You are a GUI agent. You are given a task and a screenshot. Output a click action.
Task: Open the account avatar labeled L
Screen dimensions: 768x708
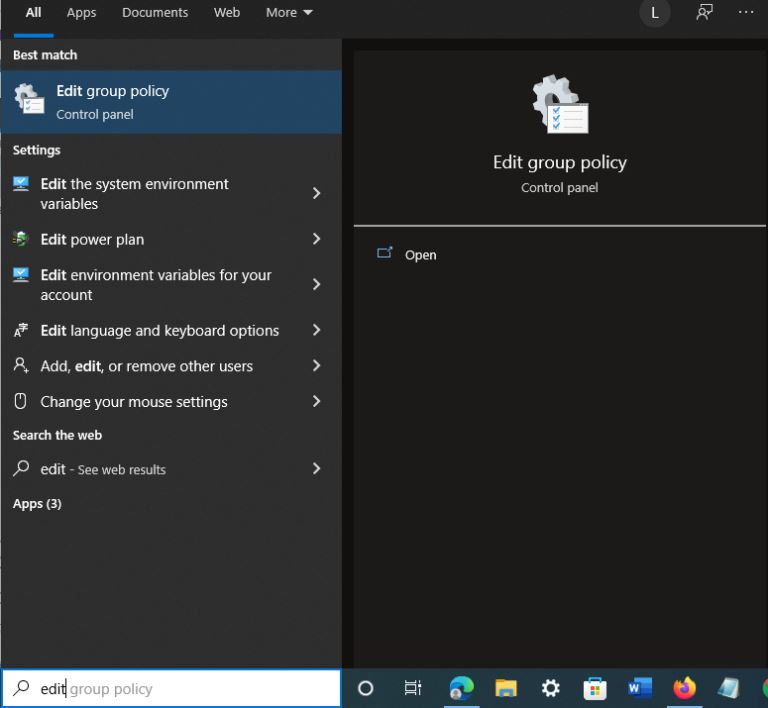(x=654, y=13)
